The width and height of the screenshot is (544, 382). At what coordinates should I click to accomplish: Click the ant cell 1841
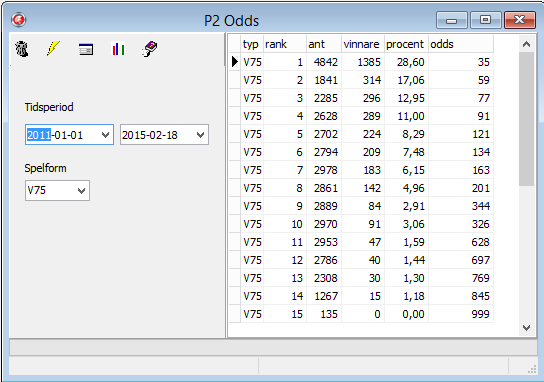pyautogui.click(x=324, y=80)
